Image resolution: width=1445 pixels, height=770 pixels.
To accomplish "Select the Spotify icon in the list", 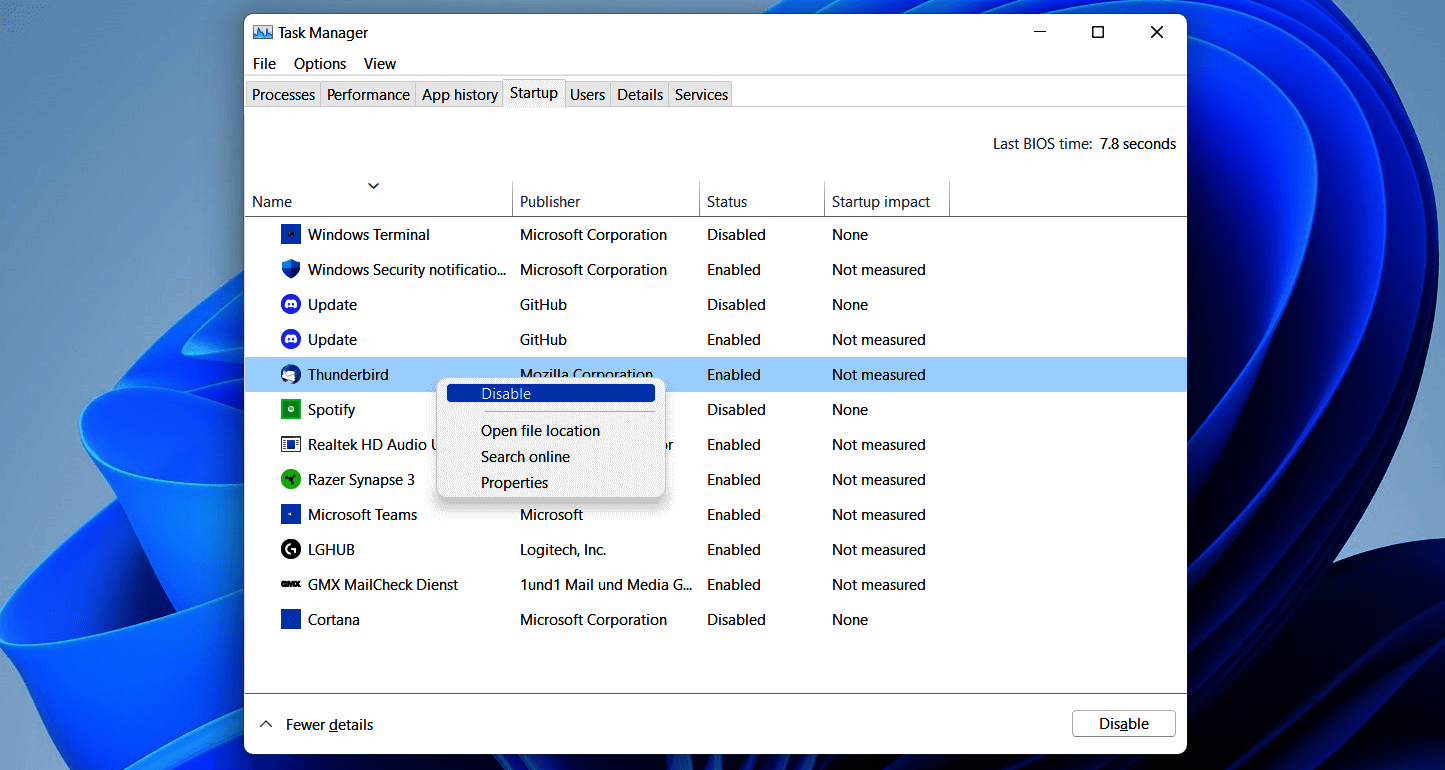I will tap(289, 409).
